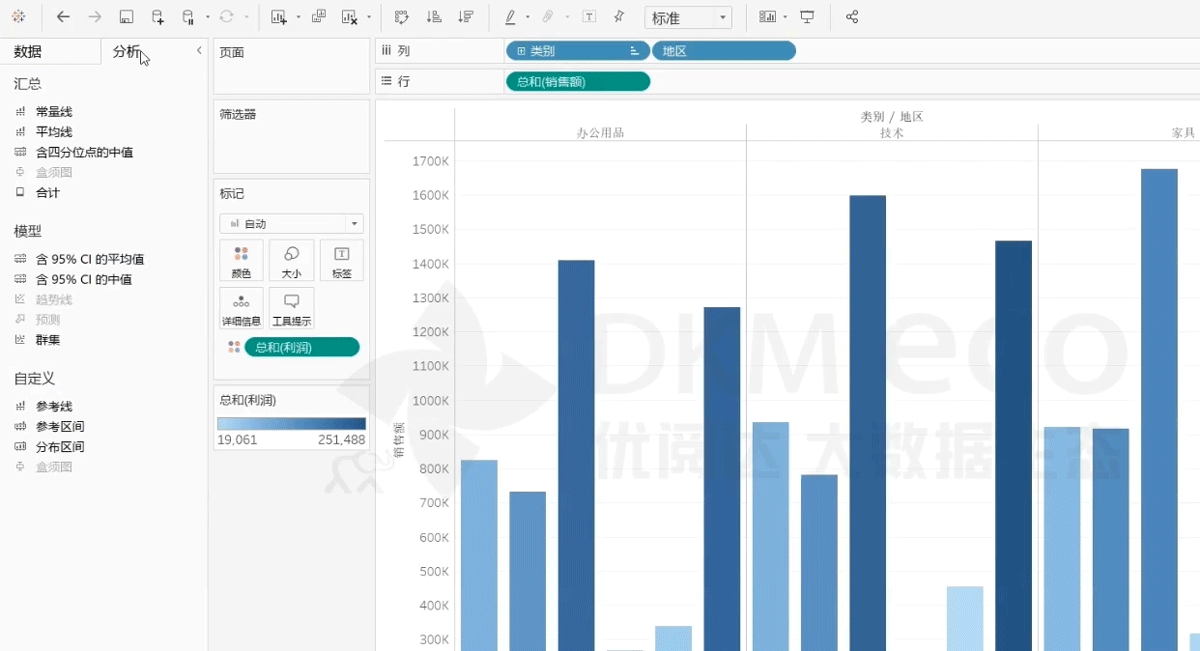Enter presentation mode
Viewport: 1200px width, 651px height.
click(x=807, y=17)
